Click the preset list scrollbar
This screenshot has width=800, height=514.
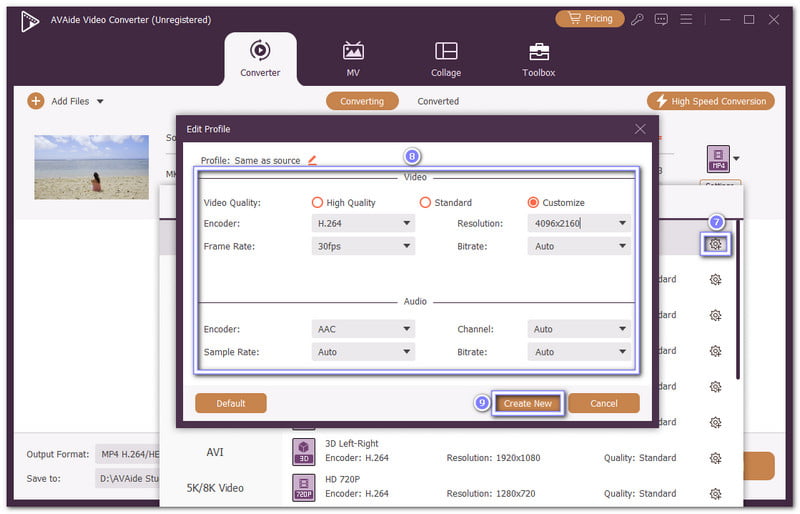coord(738,300)
